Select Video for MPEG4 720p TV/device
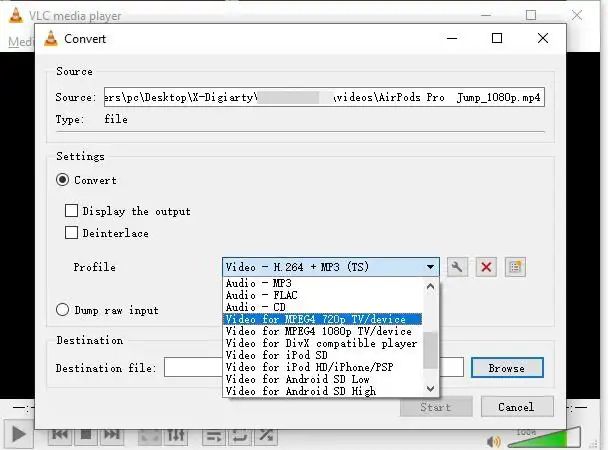Viewport: 608px width, 450px height. [324, 319]
